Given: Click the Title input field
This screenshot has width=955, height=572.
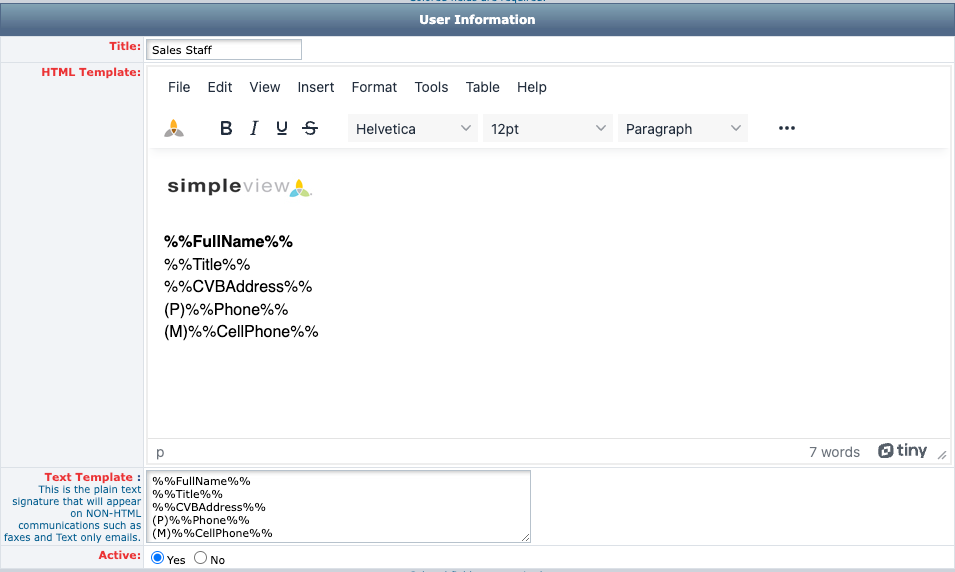Looking at the screenshot, I should [224, 50].
